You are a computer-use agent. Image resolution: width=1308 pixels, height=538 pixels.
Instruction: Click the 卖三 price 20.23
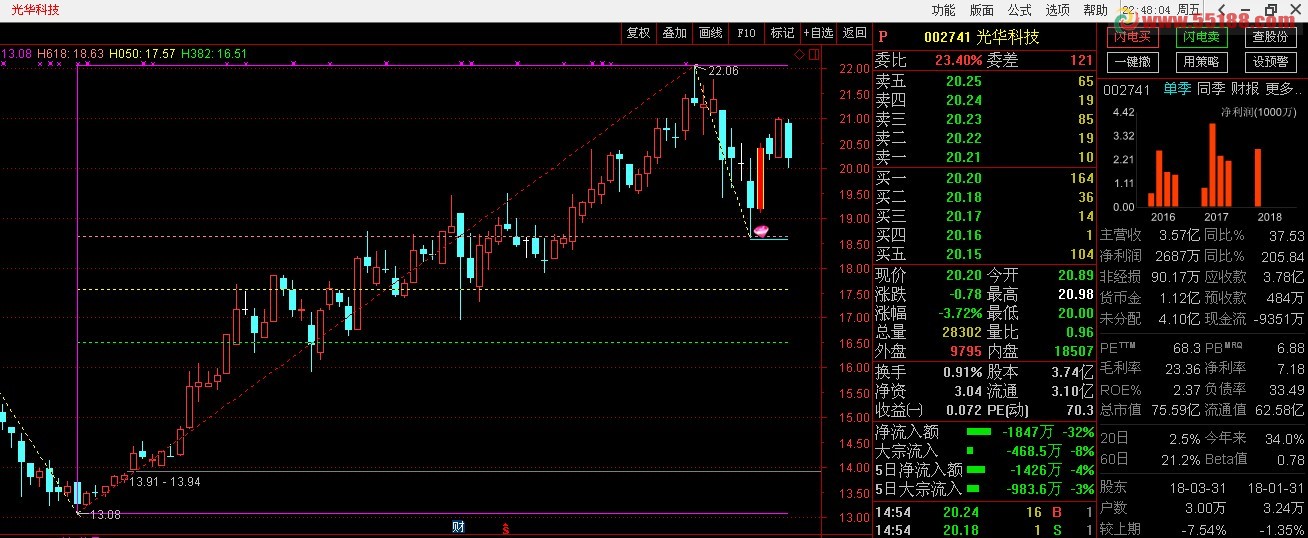(x=963, y=119)
